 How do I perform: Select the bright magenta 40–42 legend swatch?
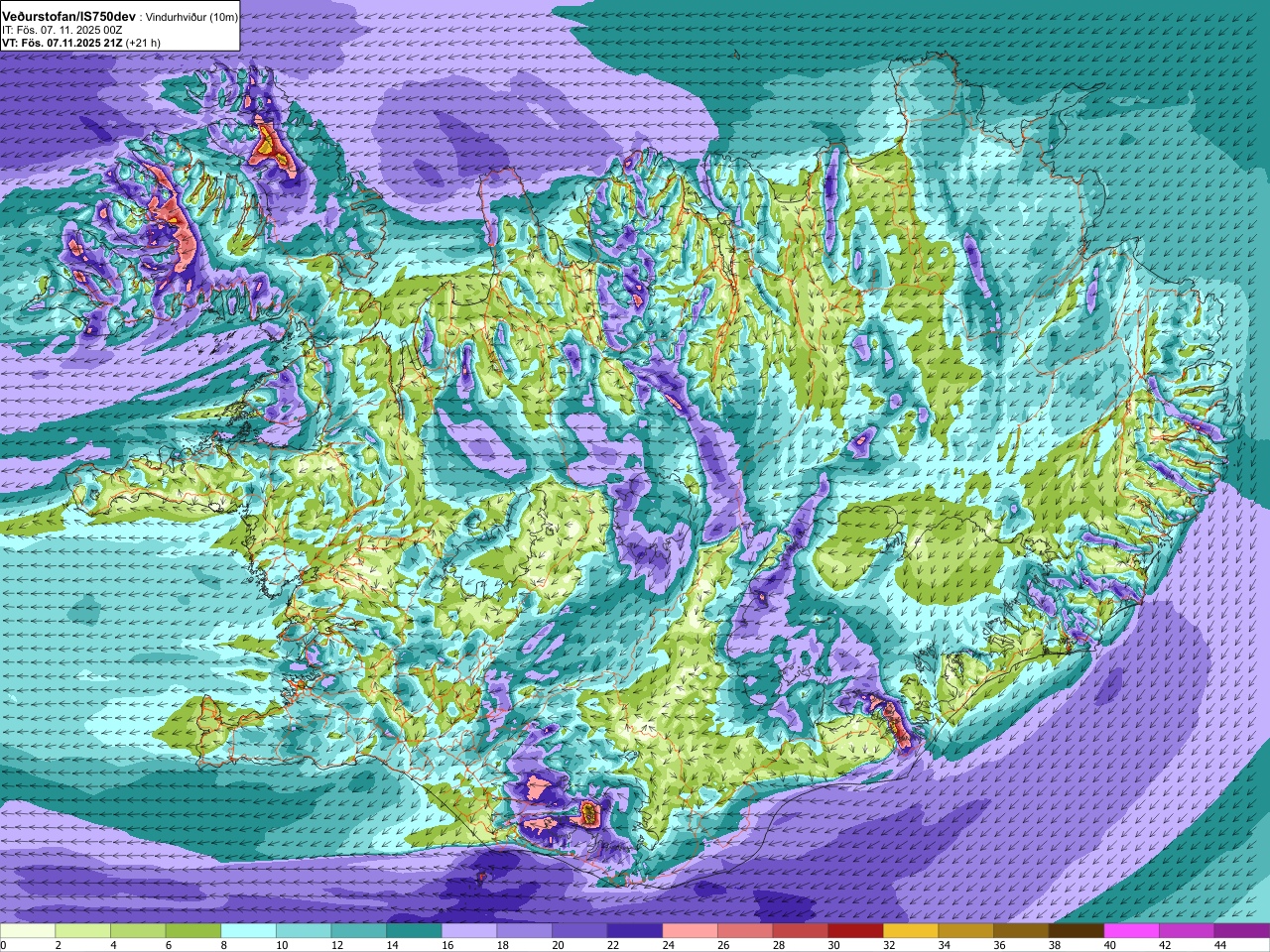pyautogui.click(x=1132, y=931)
